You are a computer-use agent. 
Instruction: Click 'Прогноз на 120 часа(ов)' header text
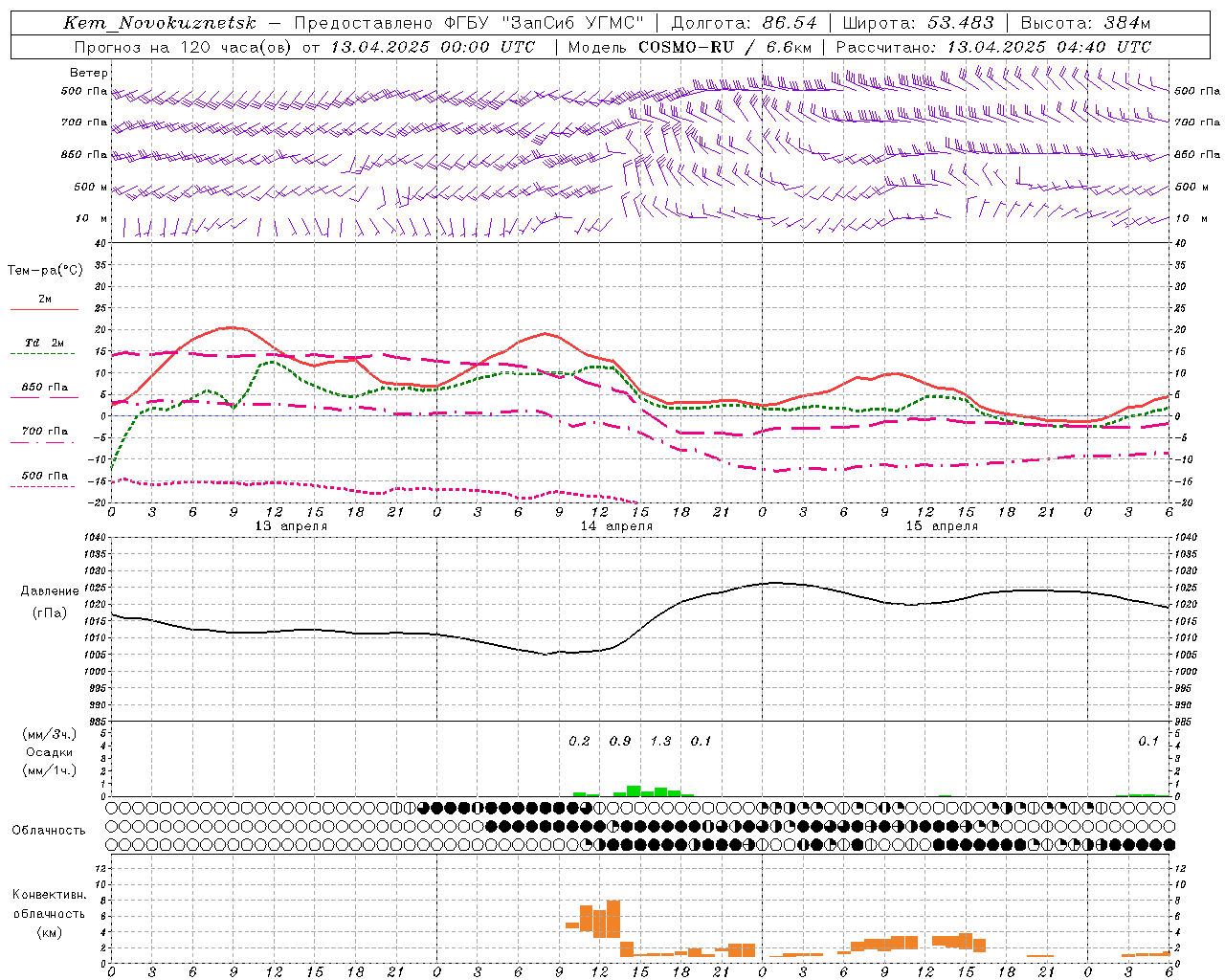[184, 47]
